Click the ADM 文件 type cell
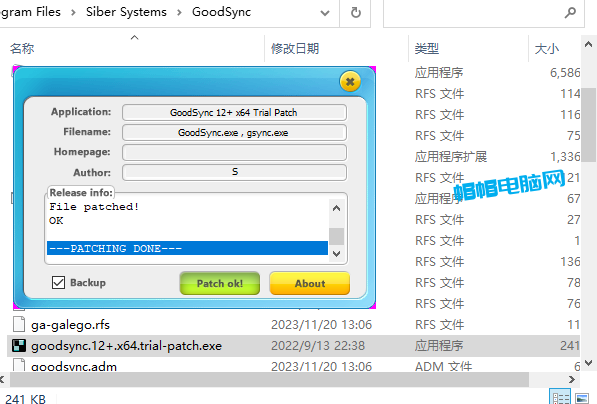This screenshot has width=597, height=404. point(444,366)
